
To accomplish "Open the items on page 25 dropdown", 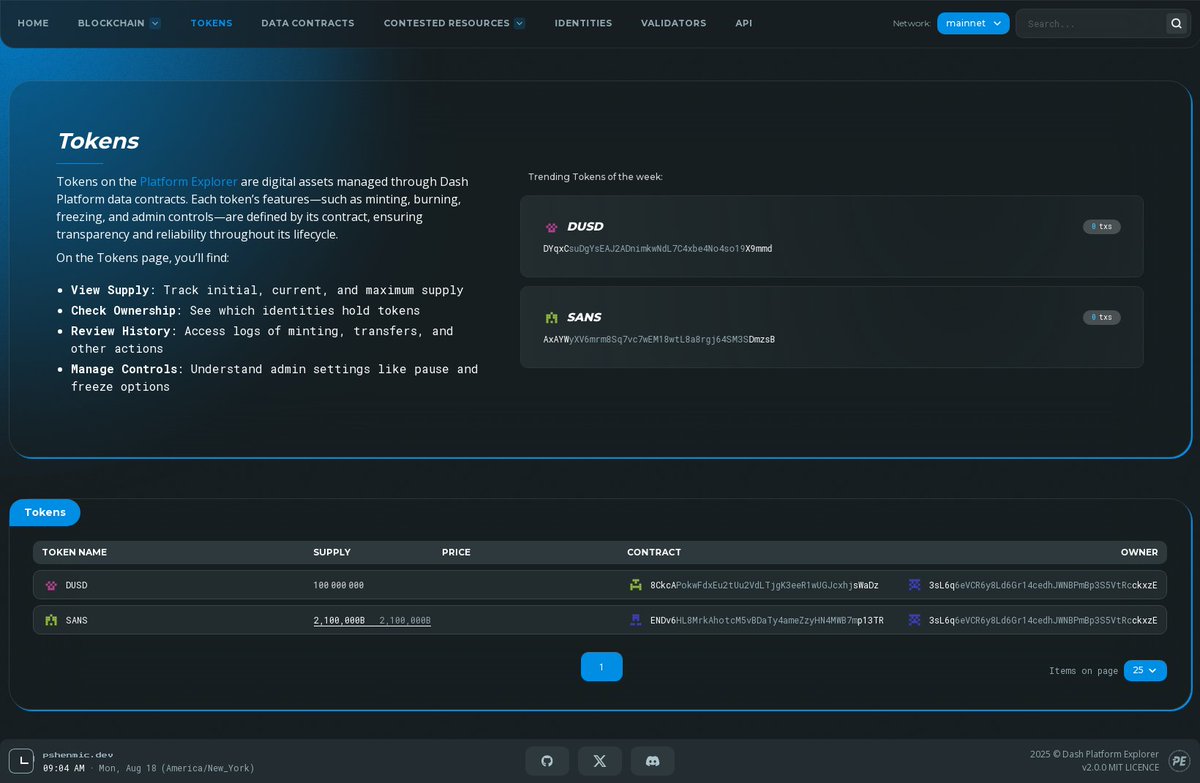I will (1145, 670).
